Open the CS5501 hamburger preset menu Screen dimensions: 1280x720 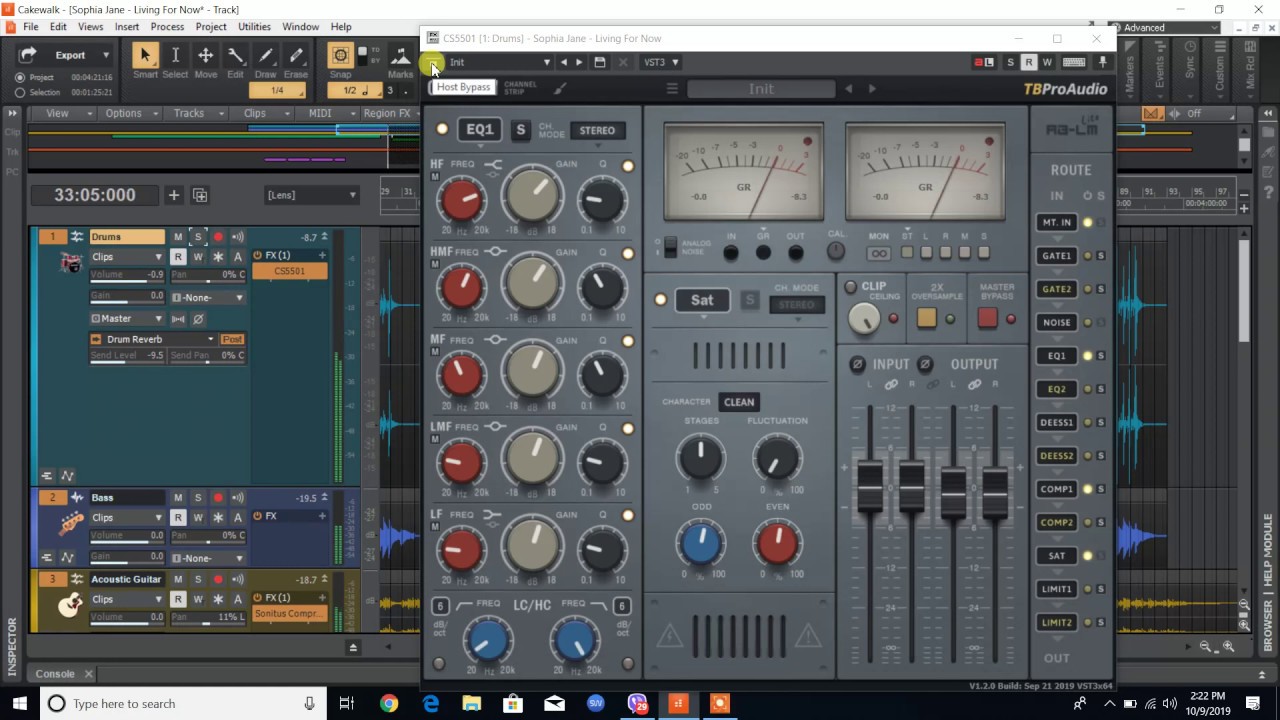(672, 89)
